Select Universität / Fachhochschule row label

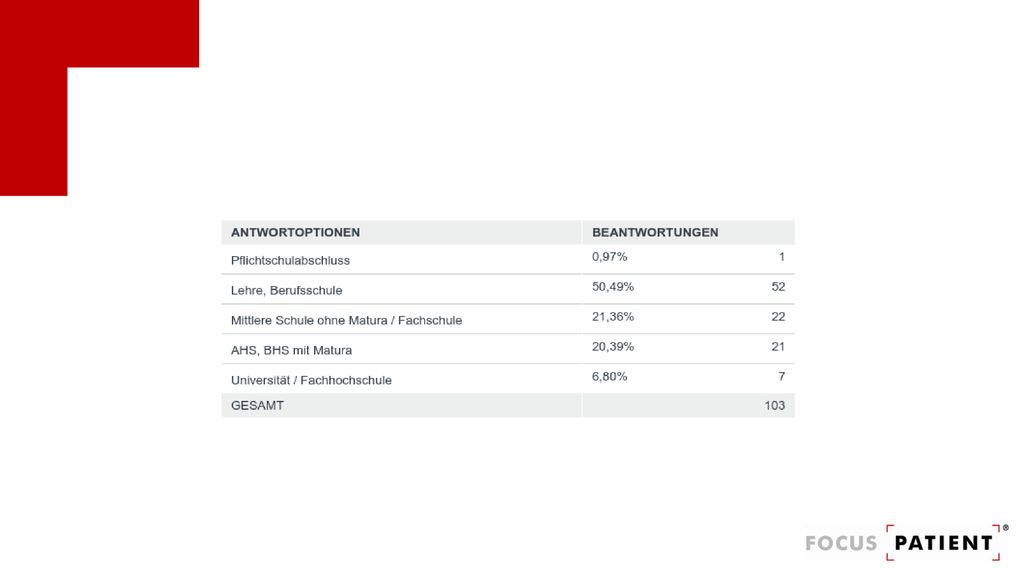(x=311, y=381)
